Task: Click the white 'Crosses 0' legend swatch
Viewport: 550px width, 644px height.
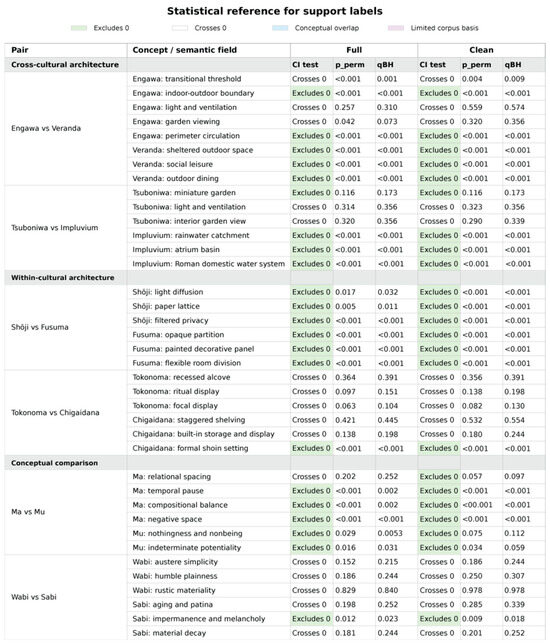Action: [179, 28]
